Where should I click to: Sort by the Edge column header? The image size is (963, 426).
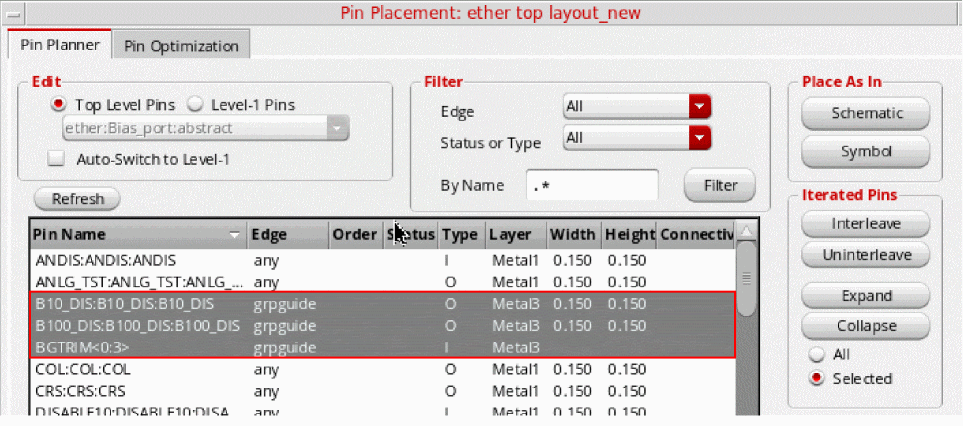(x=288, y=234)
